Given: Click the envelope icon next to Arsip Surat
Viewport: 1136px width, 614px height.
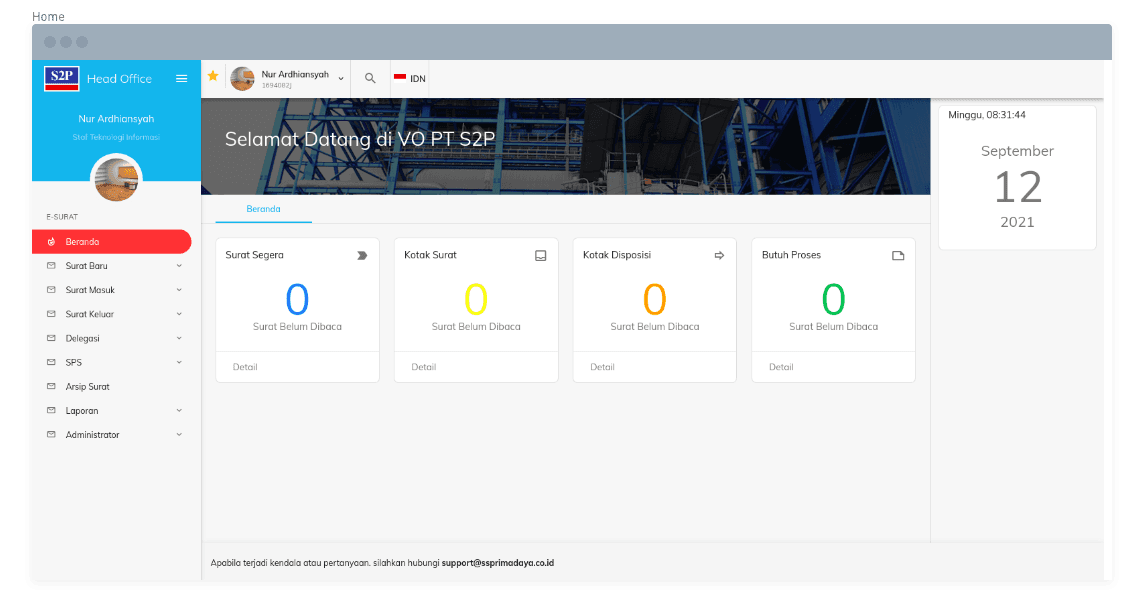Looking at the screenshot, I should pos(51,386).
